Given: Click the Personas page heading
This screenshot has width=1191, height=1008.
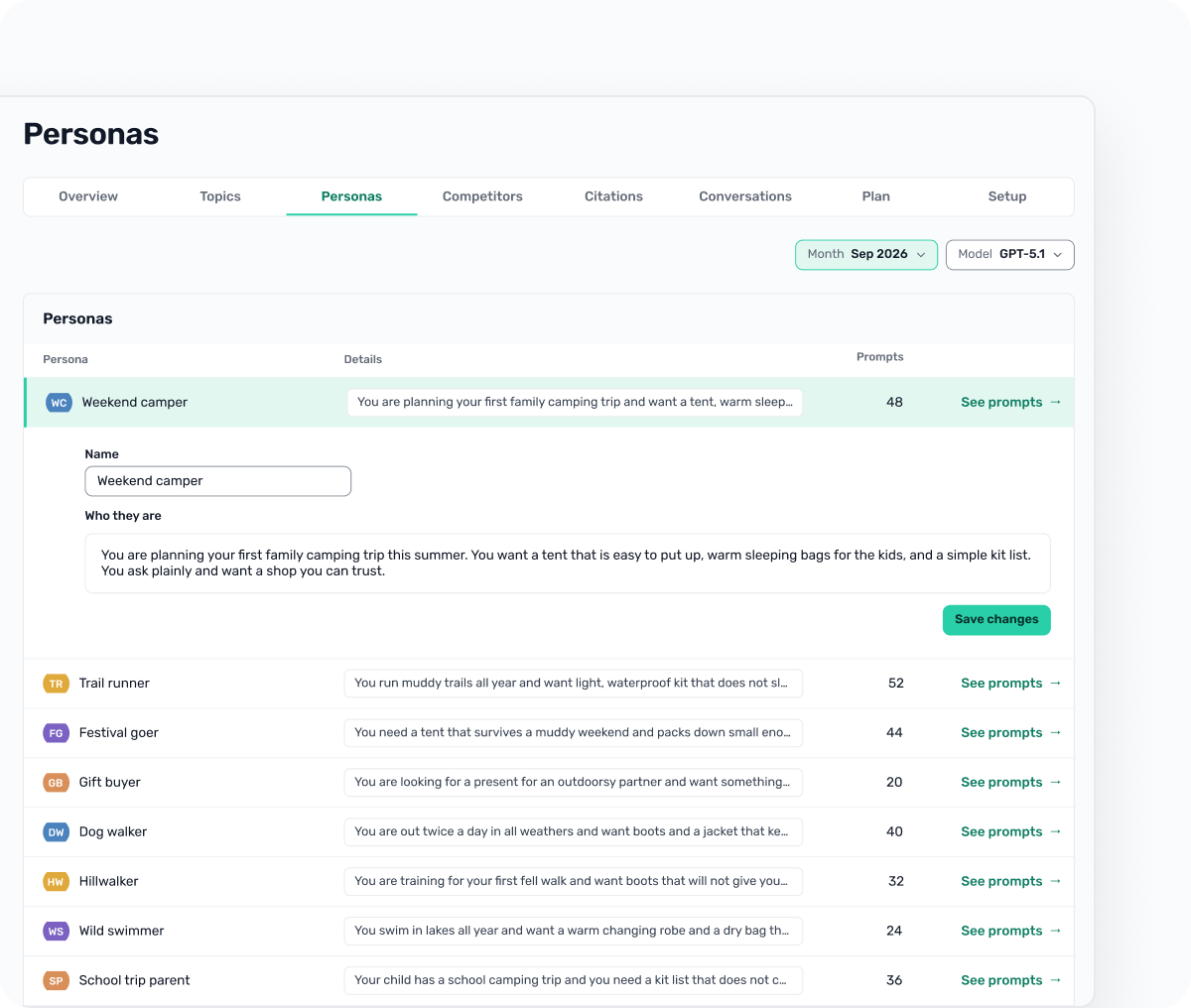Looking at the screenshot, I should tap(91, 135).
